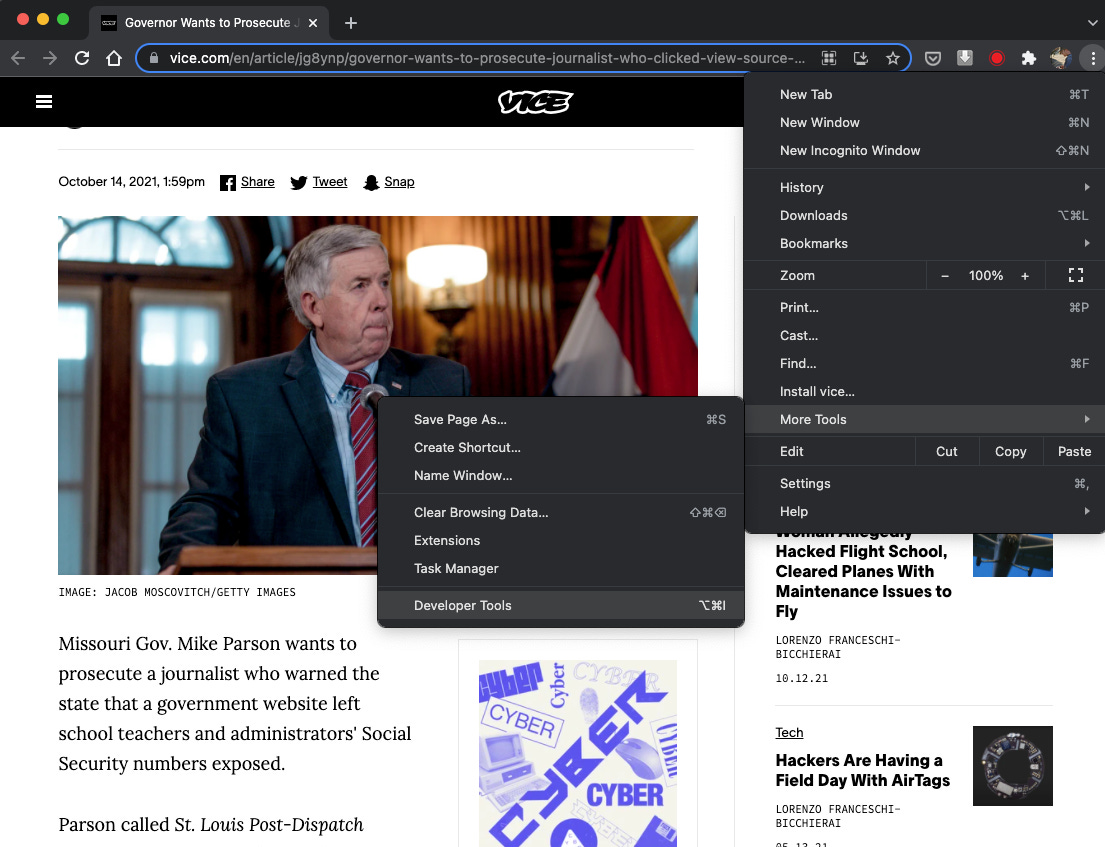The image size is (1105, 847).
Task: Click Copy in the Edit row
Action: pyautogui.click(x=1011, y=452)
